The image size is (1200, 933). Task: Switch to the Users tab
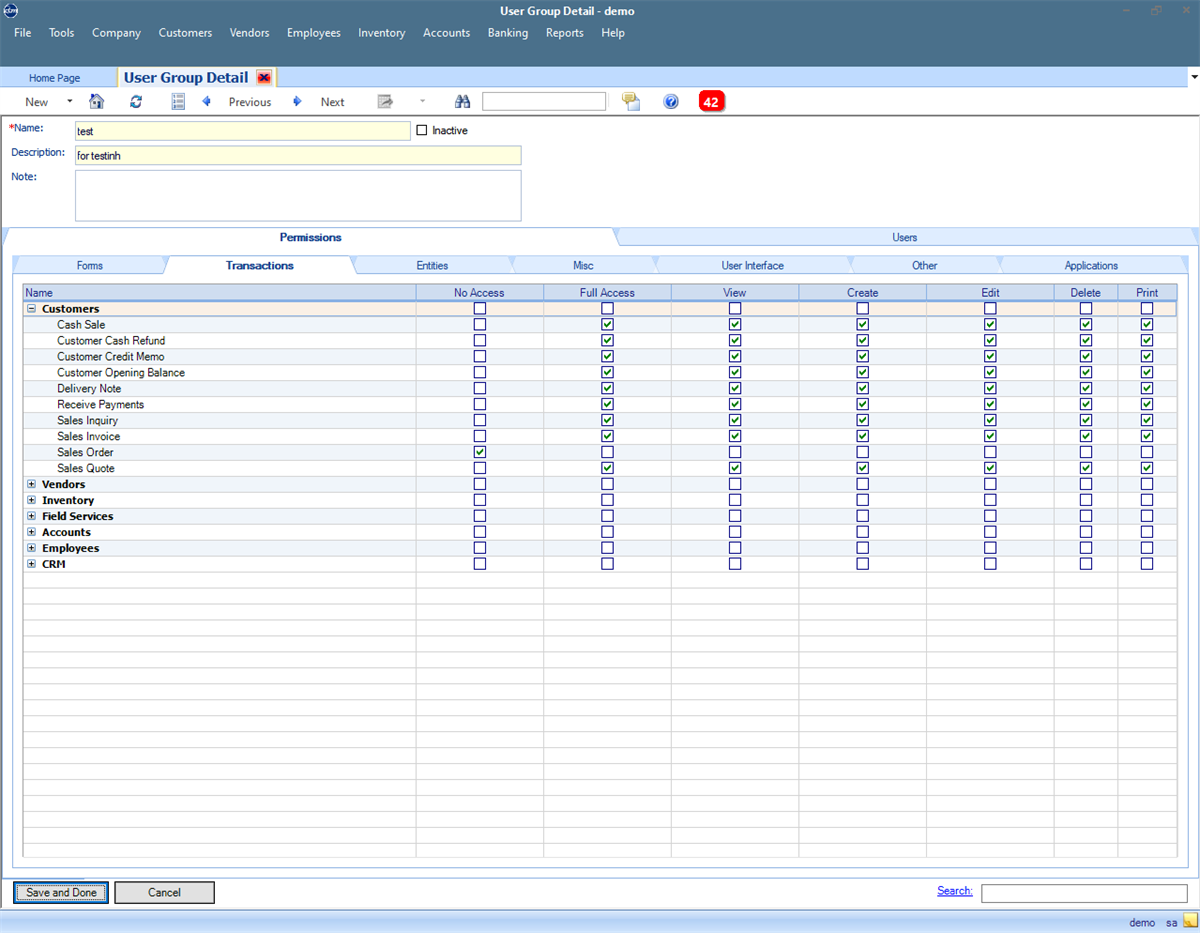[904, 237]
